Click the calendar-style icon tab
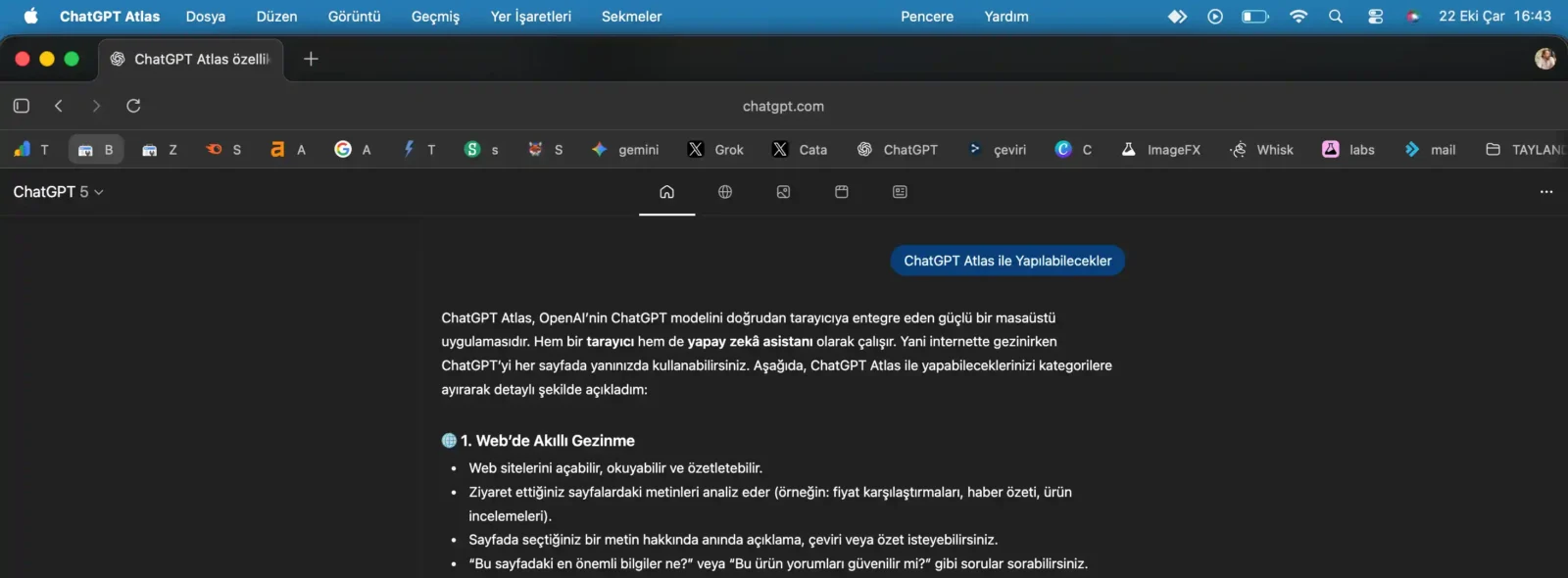 click(x=841, y=192)
